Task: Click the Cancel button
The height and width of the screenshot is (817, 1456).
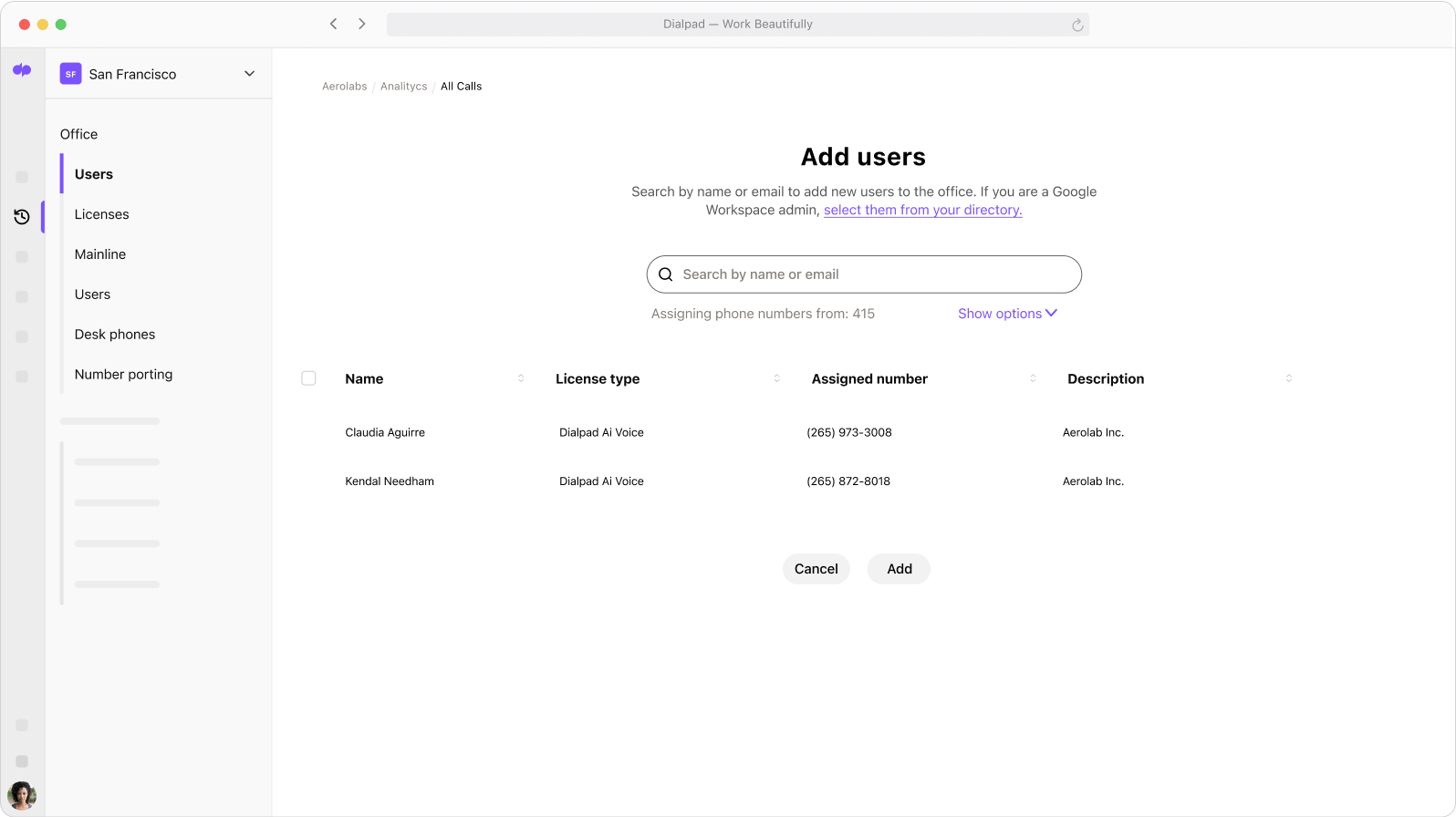Action: coord(816,569)
